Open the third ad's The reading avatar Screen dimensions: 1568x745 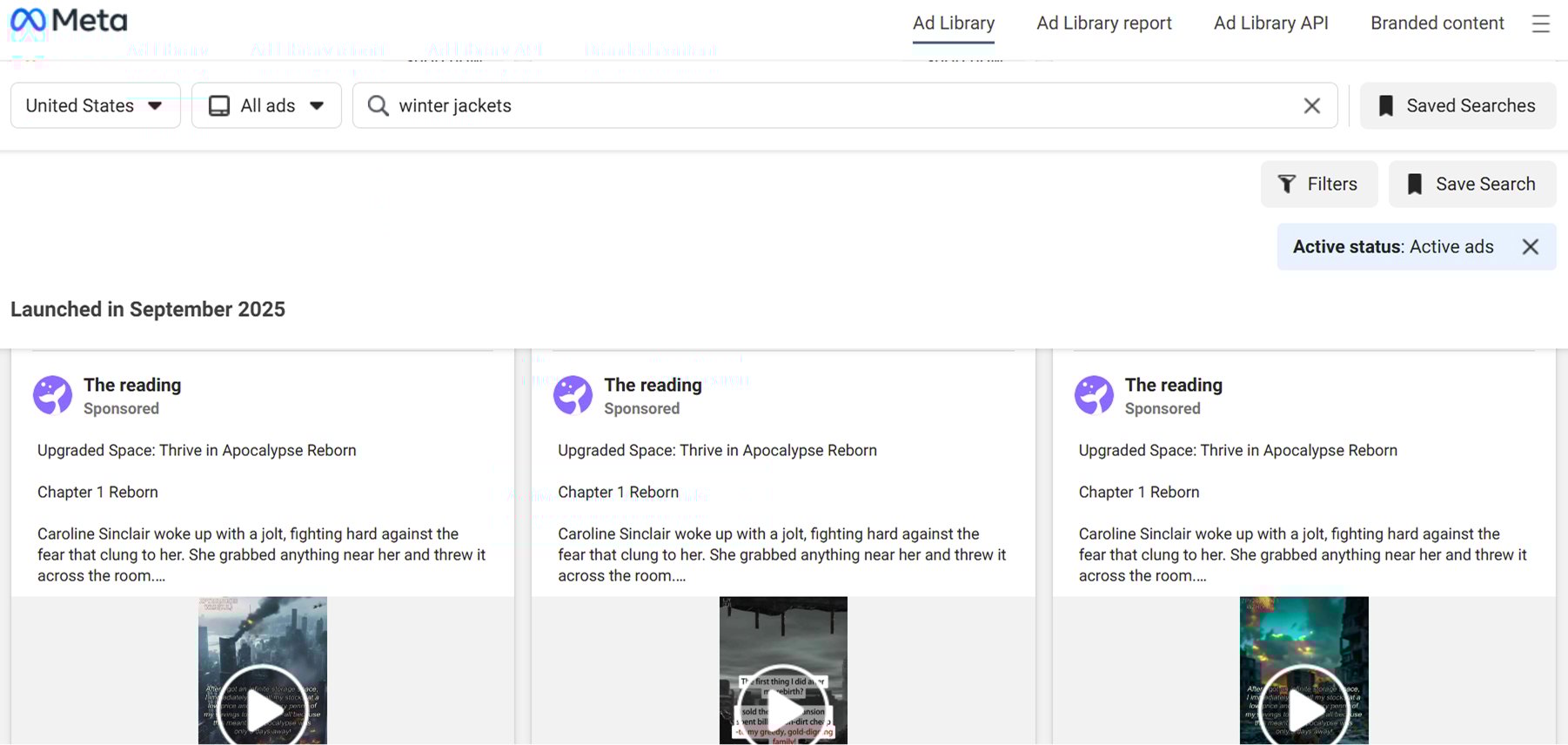tap(1093, 395)
